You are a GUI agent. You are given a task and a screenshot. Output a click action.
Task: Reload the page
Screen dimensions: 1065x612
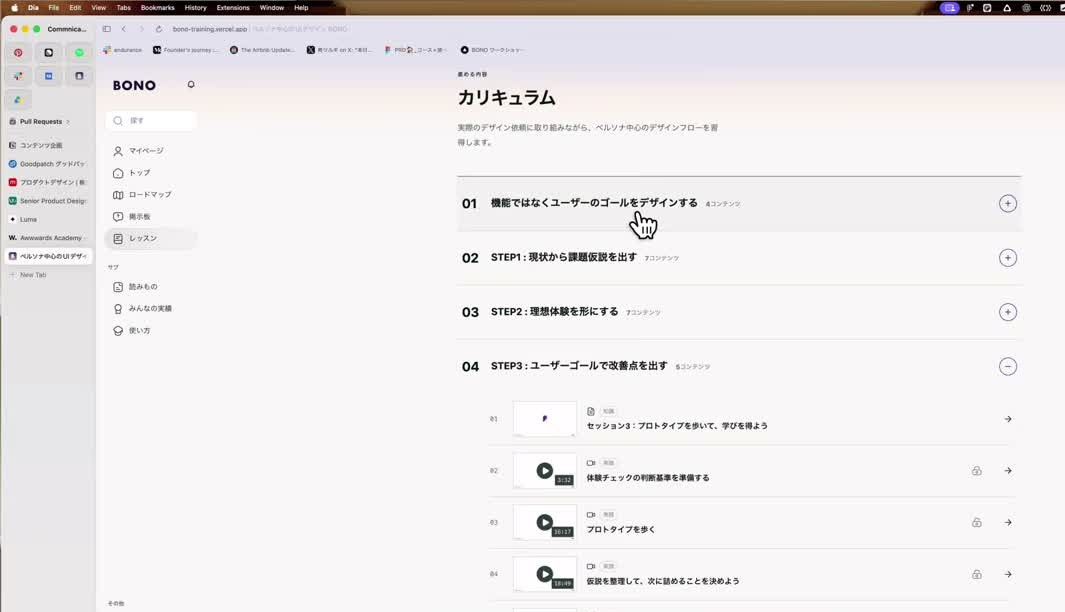[159, 29]
